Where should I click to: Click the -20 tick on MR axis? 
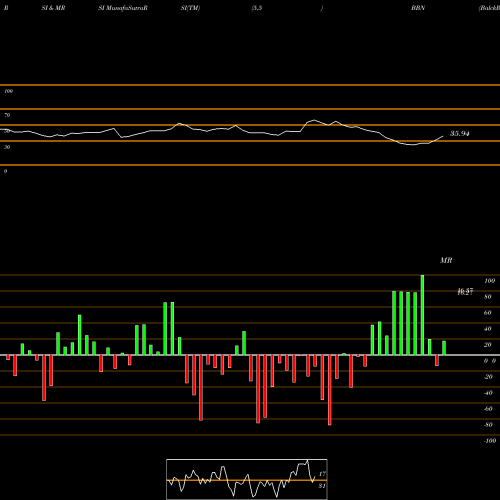click(488, 377)
